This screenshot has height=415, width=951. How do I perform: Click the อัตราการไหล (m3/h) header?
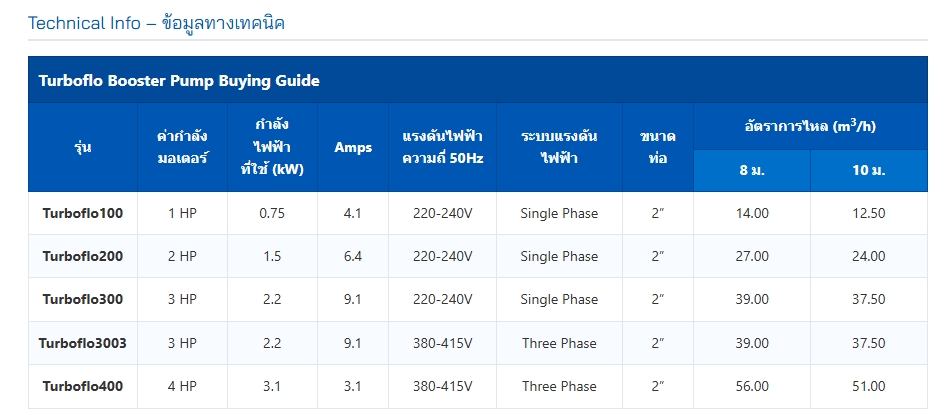[810, 127]
